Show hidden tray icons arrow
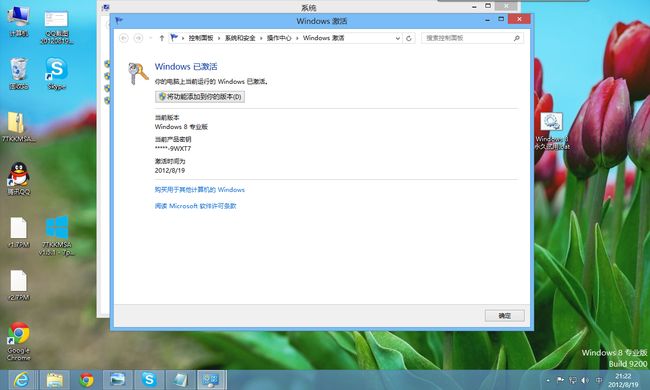Image resolution: width=650 pixels, height=390 pixels. pos(548,380)
